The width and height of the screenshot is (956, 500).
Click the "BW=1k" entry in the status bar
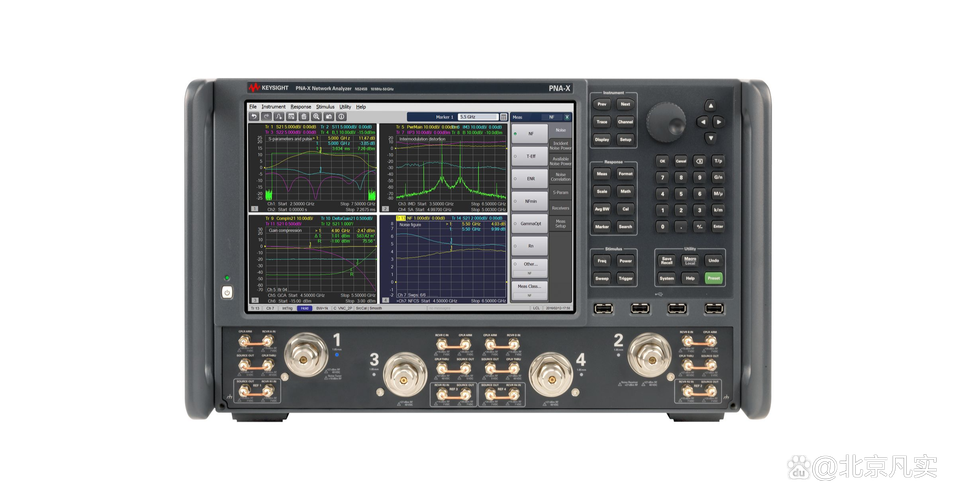tap(322, 309)
